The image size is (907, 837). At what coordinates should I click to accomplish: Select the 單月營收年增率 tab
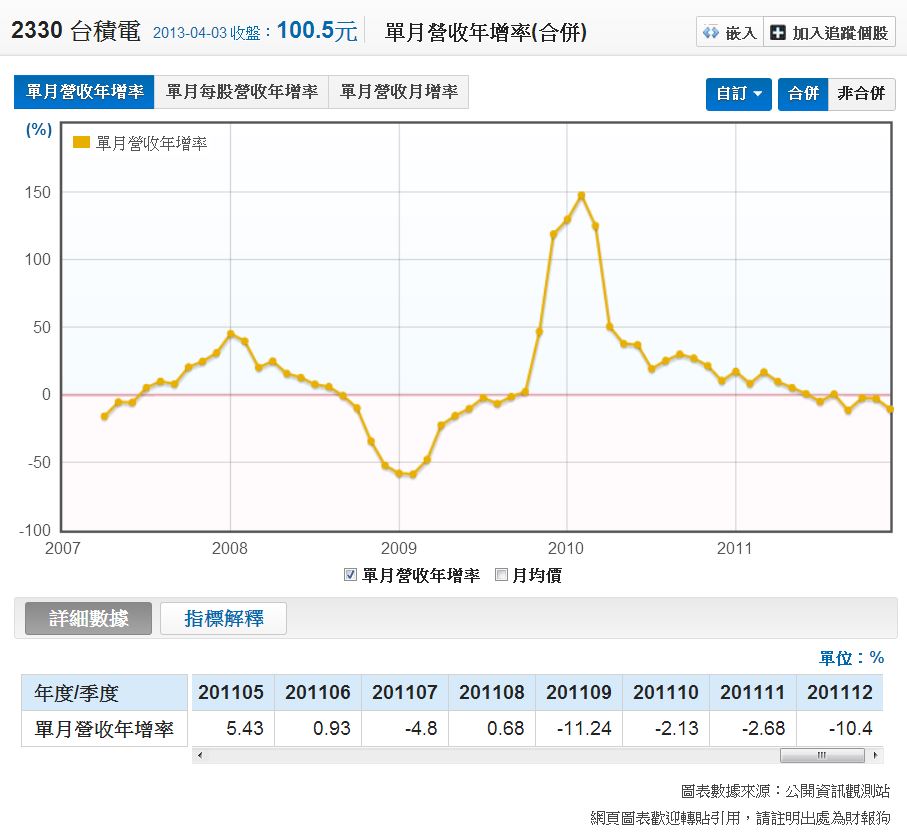[x=84, y=92]
